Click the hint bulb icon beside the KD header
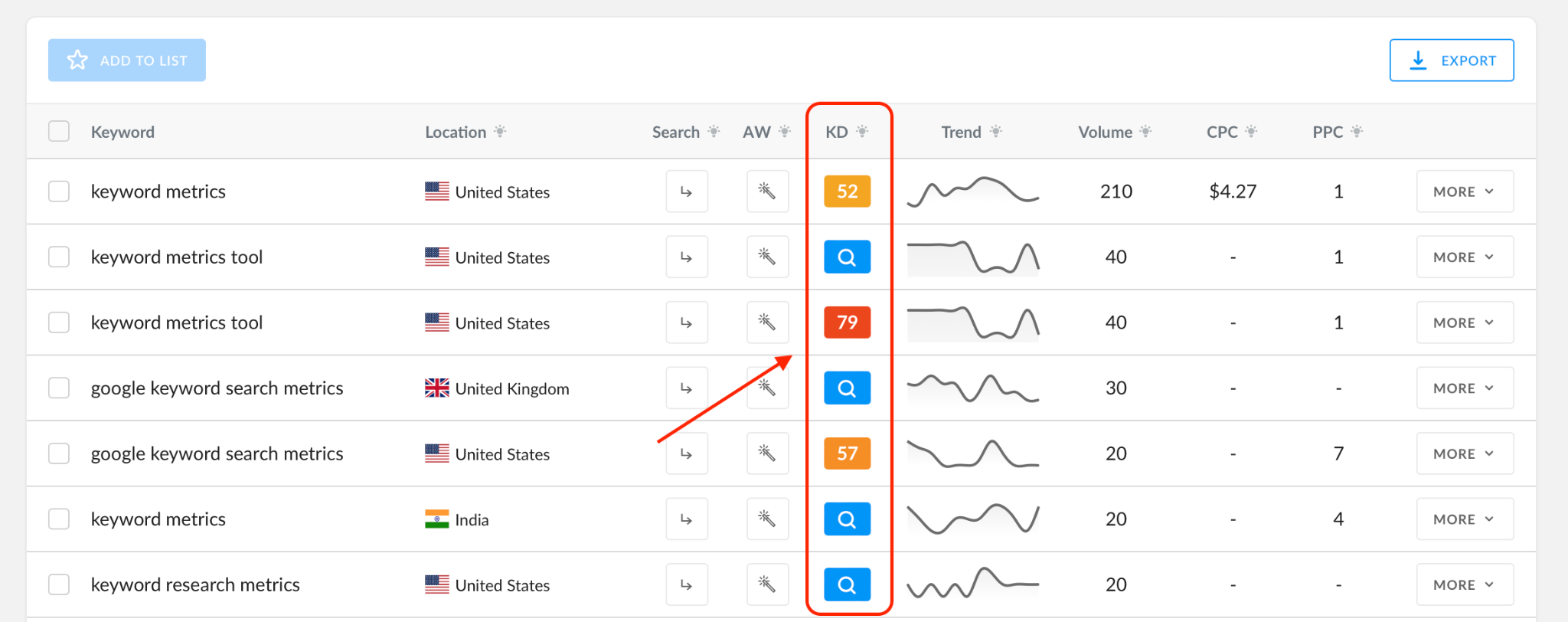Screen dimensions: 1568x622 click(862, 132)
